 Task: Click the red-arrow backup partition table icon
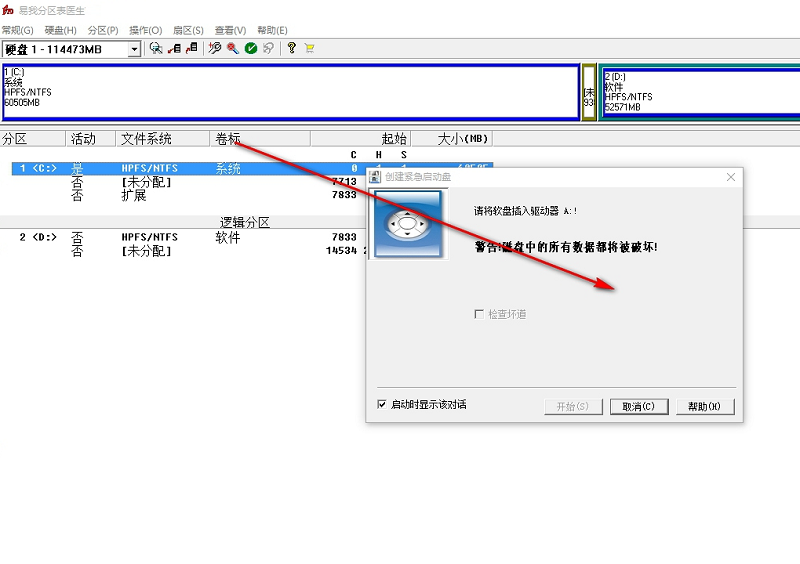pyautogui.click(x=174, y=48)
